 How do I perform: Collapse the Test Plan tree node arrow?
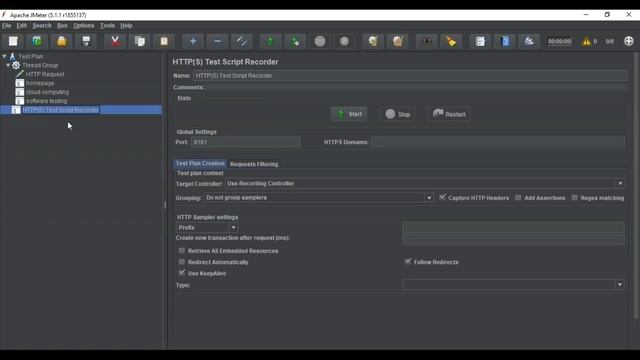[x=4, y=56]
